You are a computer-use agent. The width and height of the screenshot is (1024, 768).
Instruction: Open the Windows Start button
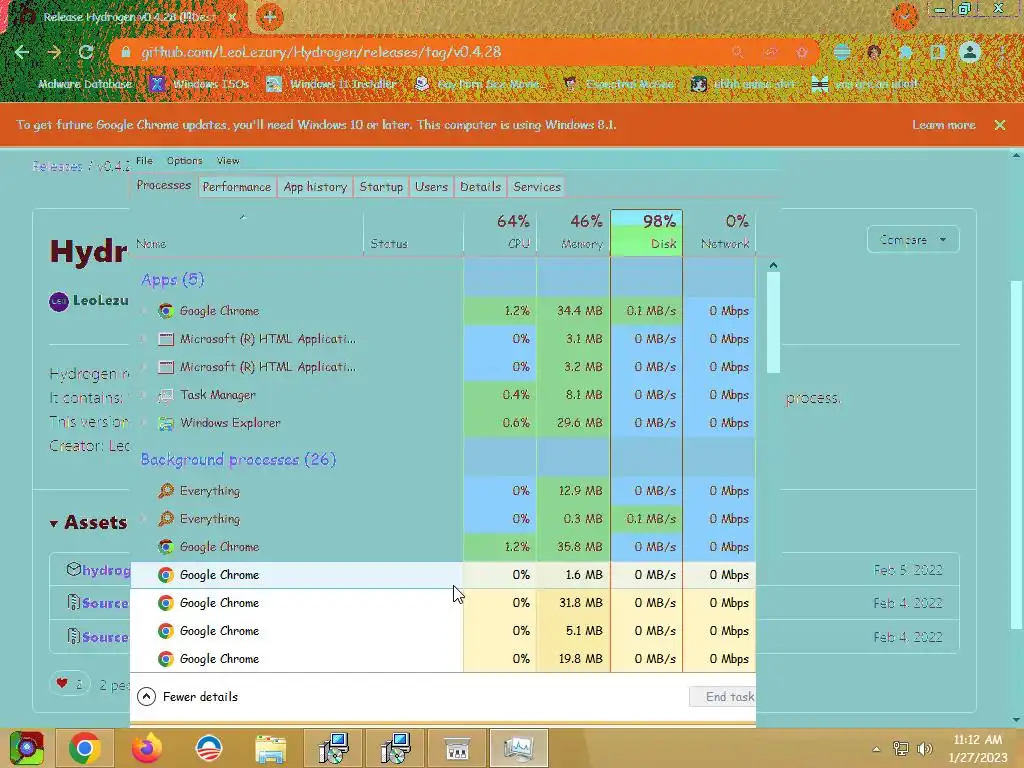coord(27,748)
